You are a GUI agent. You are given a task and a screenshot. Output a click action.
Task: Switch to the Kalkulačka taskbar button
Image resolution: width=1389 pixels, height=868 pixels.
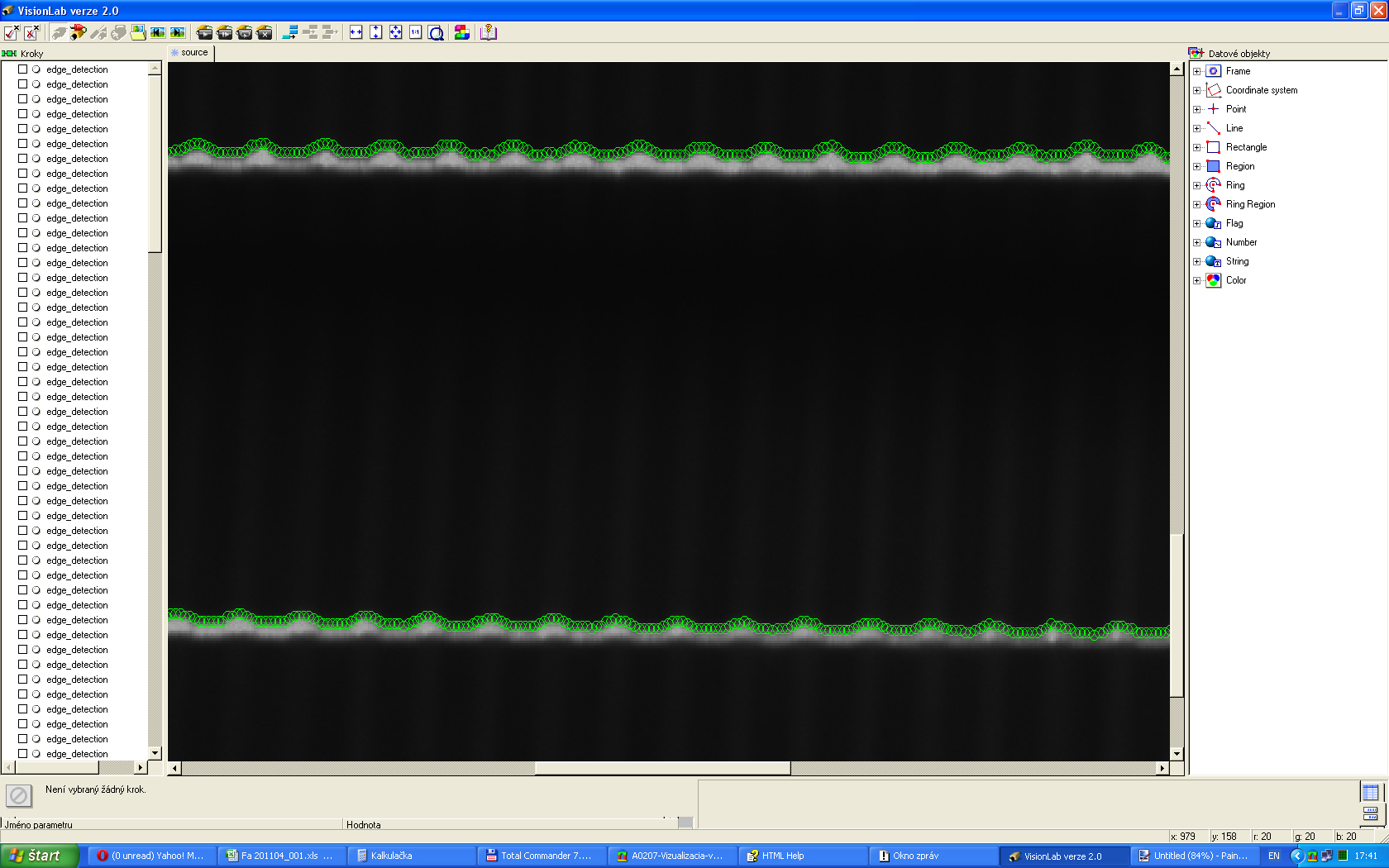click(x=390, y=856)
